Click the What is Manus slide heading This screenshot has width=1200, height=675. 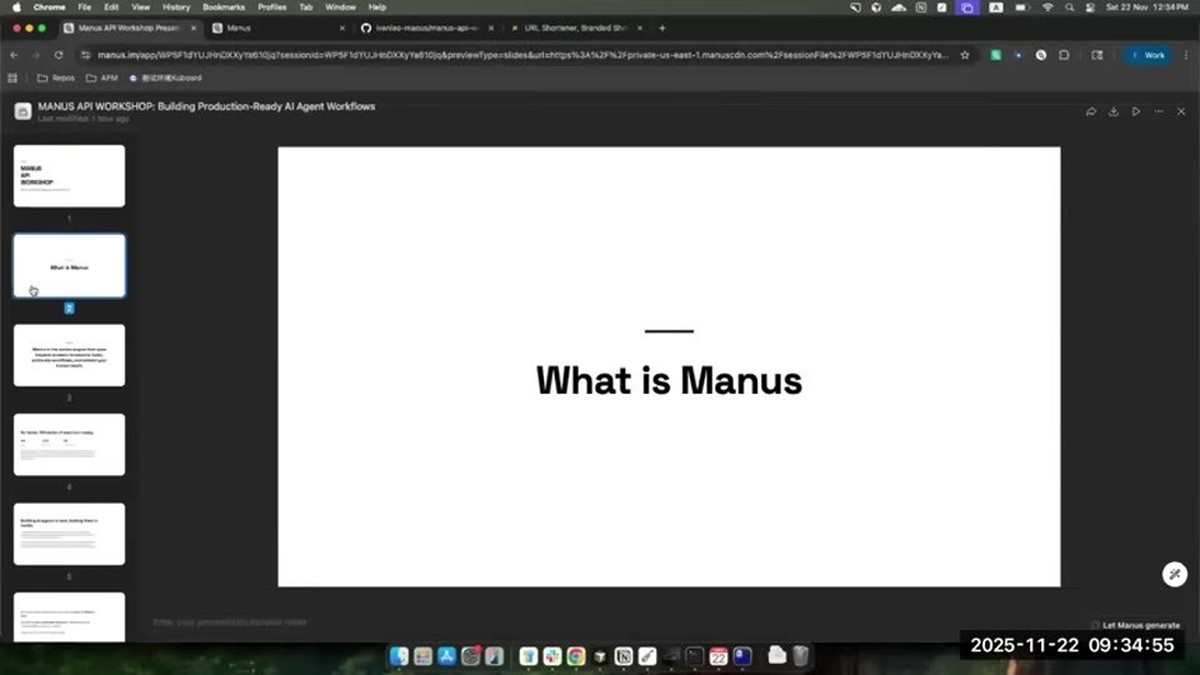coord(669,381)
